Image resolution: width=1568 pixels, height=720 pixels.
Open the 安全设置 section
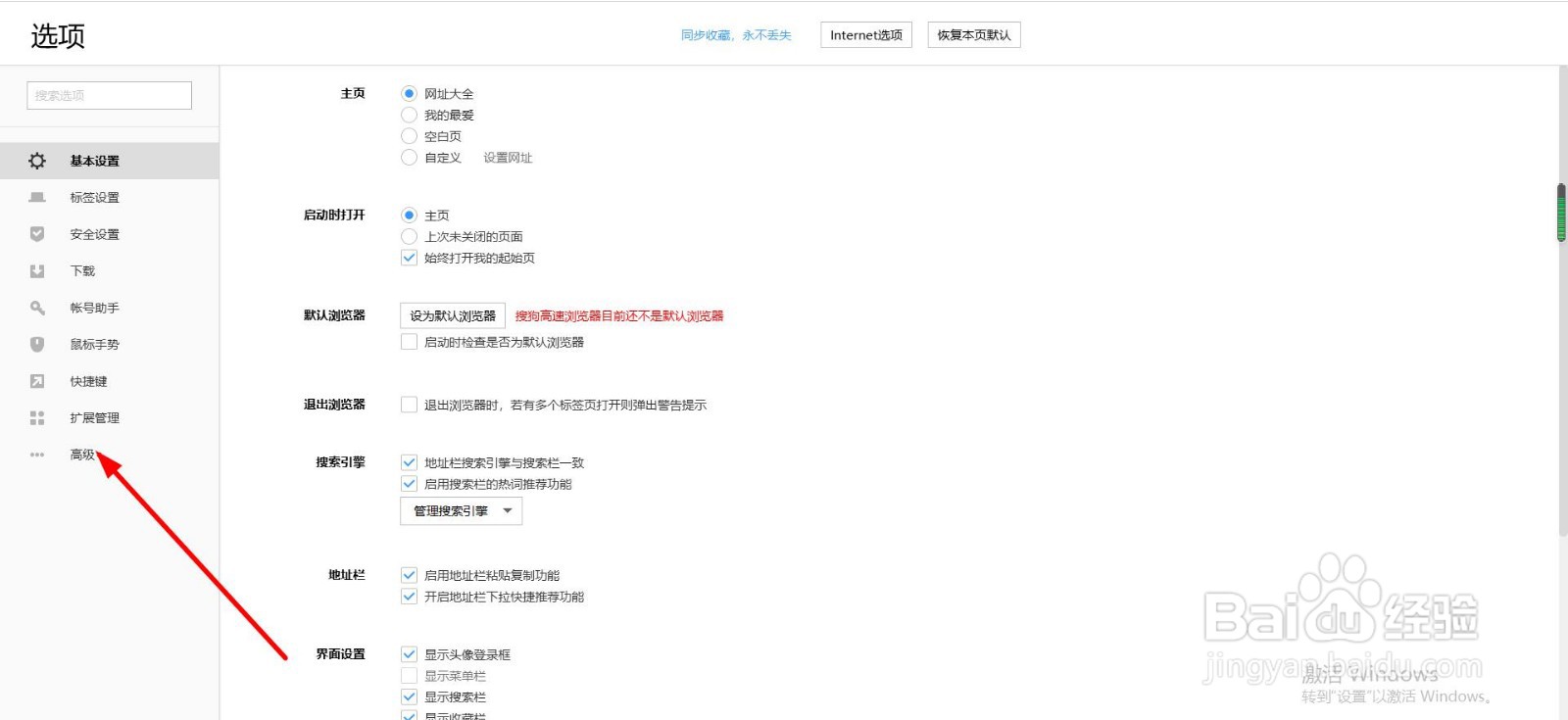(x=110, y=234)
